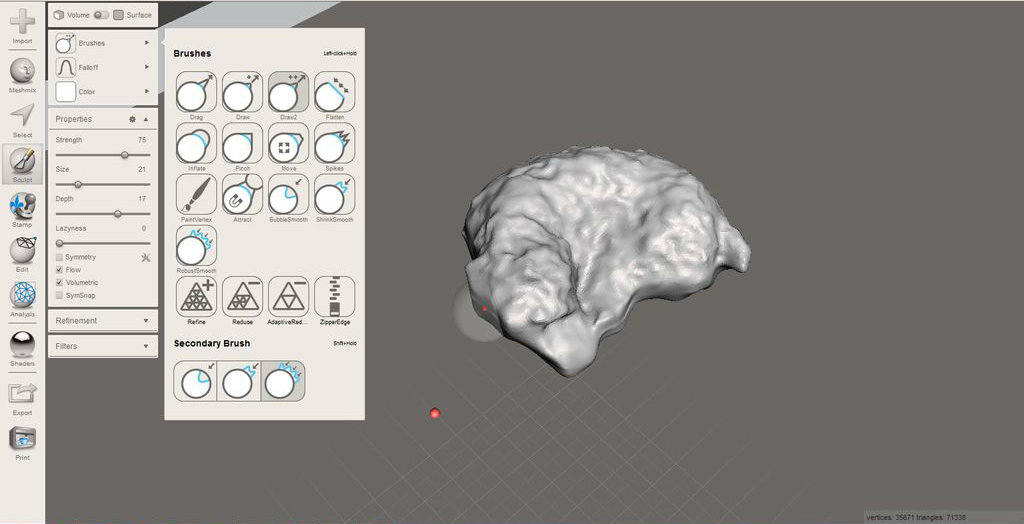Open the Stamp tool
1024x524 pixels.
coord(22,210)
